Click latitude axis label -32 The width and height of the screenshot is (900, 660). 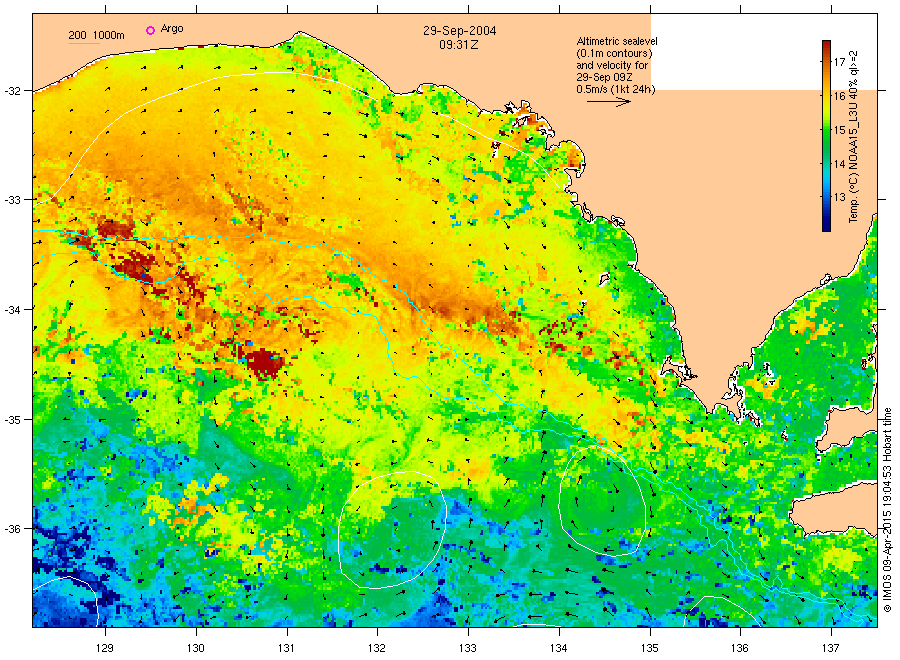(x=12, y=91)
